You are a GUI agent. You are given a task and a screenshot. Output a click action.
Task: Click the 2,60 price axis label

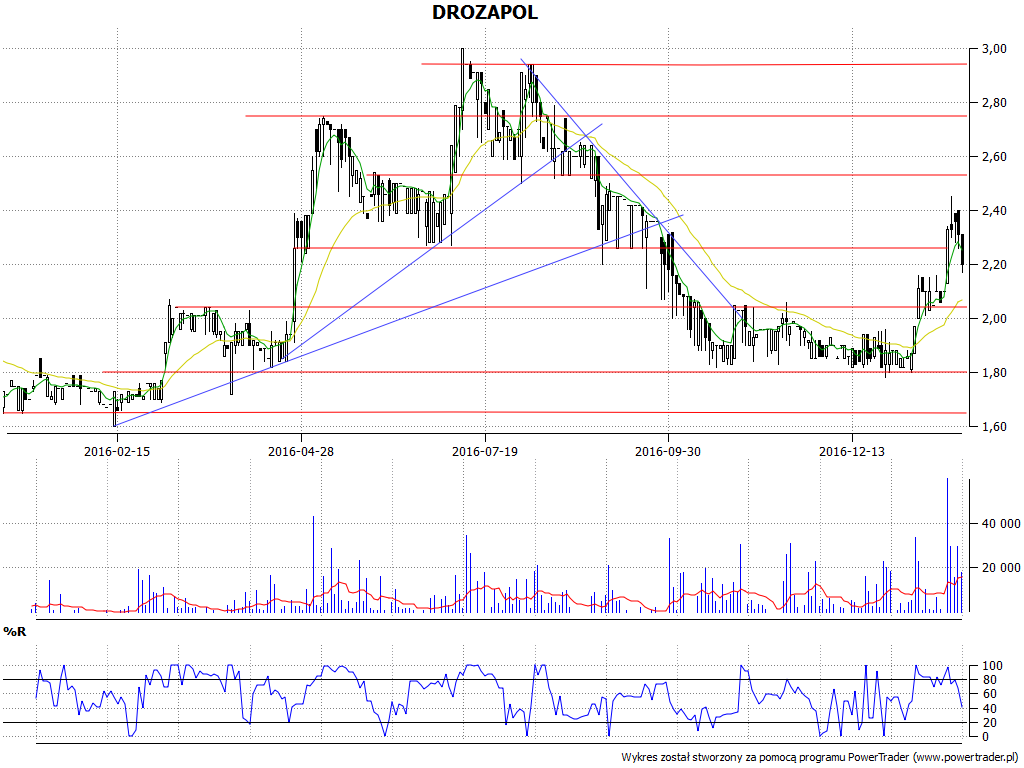(x=993, y=157)
